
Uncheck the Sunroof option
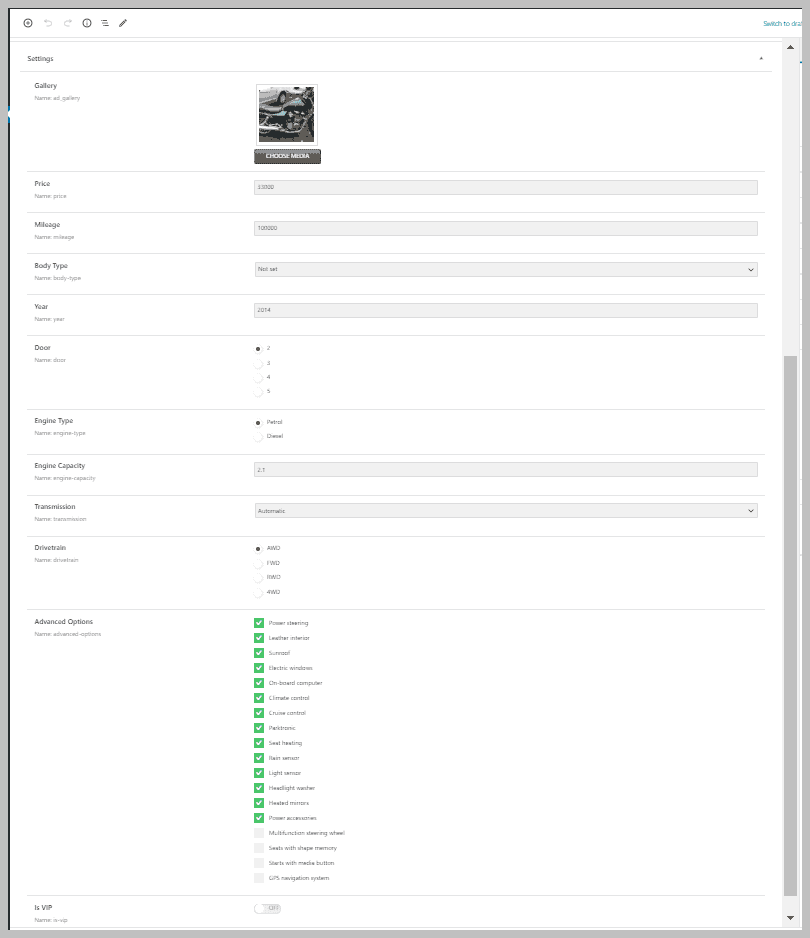[x=259, y=653]
